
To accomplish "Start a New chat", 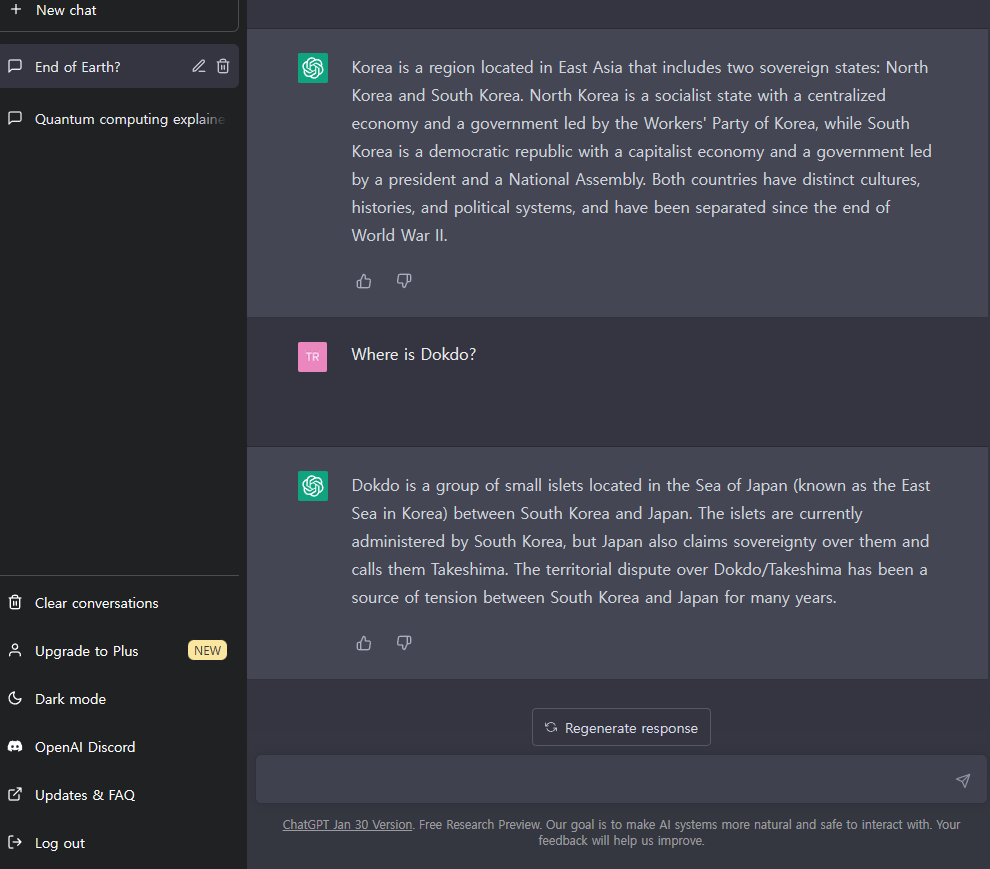I will point(119,11).
